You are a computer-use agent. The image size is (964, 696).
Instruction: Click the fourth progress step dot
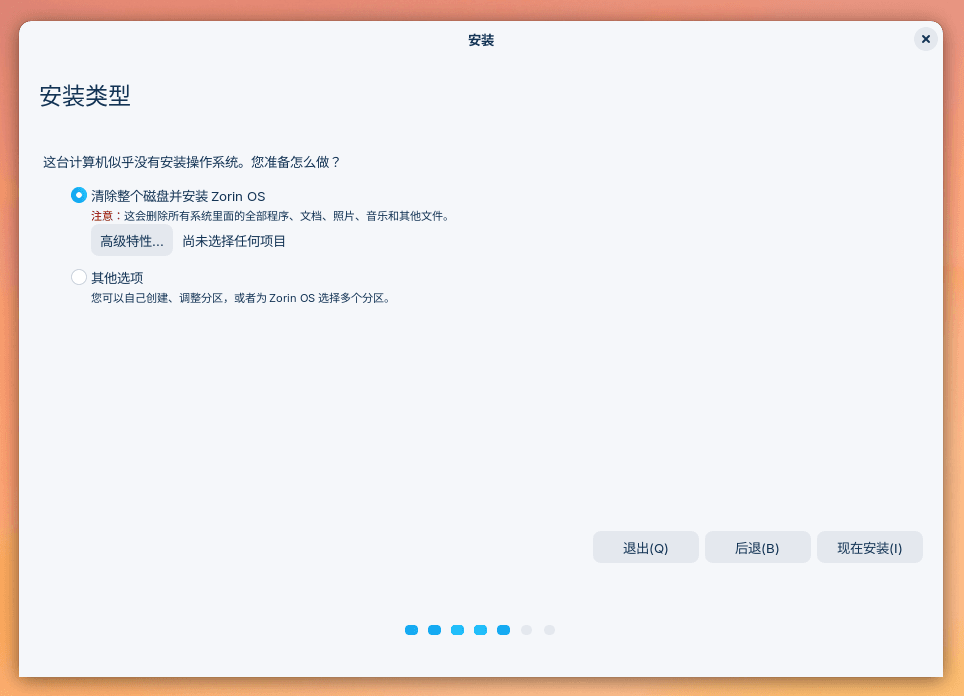(x=480, y=630)
